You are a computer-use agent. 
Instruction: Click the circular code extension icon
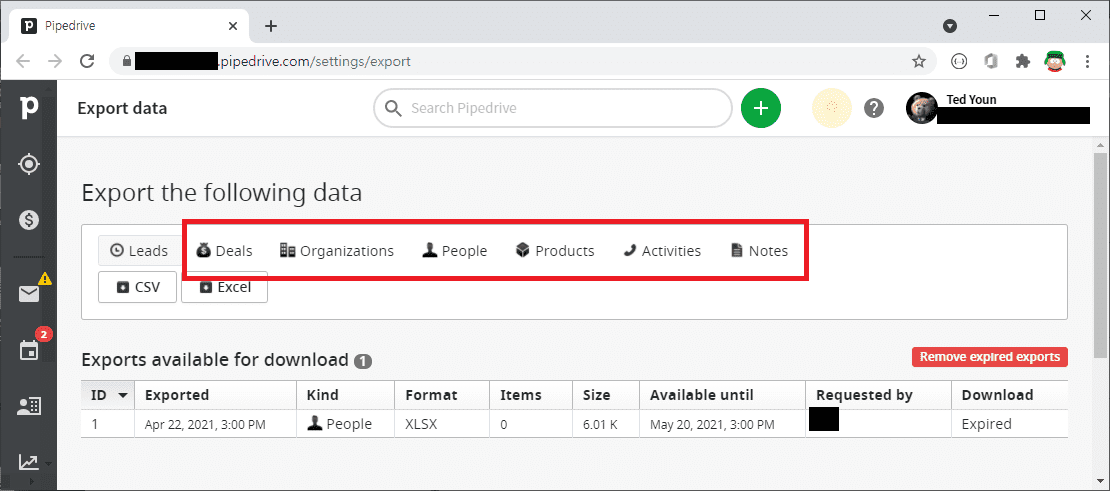pos(959,62)
